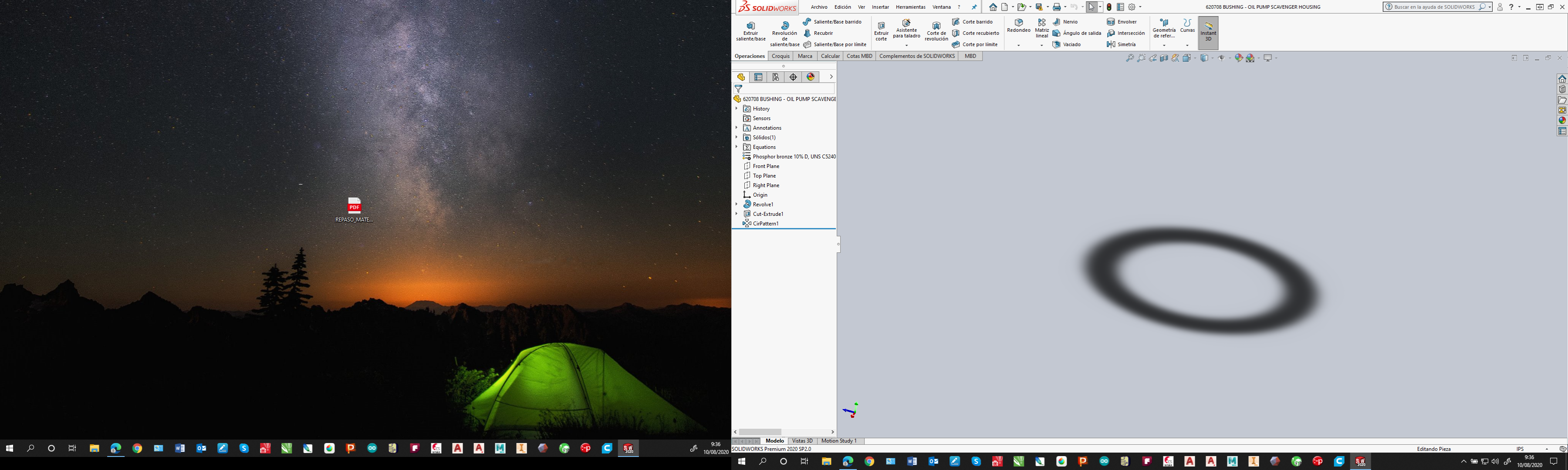Image resolution: width=1568 pixels, height=470 pixels.
Task: Expand the History folder
Action: (x=737, y=109)
